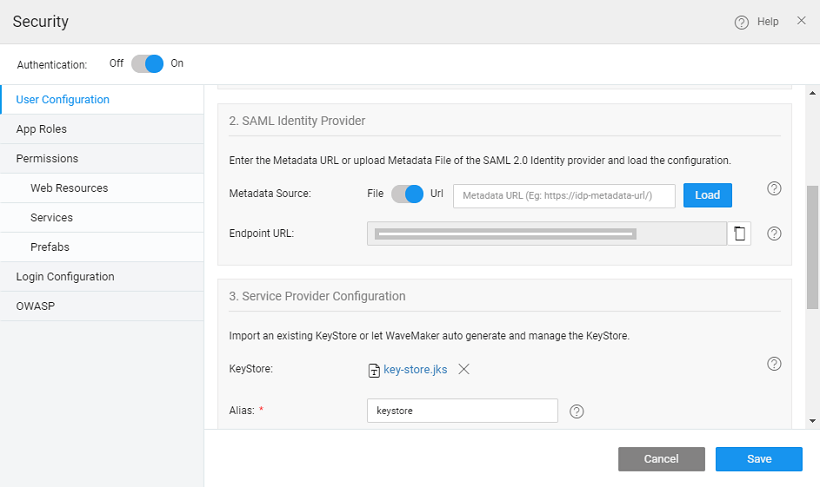This screenshot has width=820, height=487.
Task: Copy the Endpoint URL to clipboard
Action: pyautogui.click(x=739, y=234)
